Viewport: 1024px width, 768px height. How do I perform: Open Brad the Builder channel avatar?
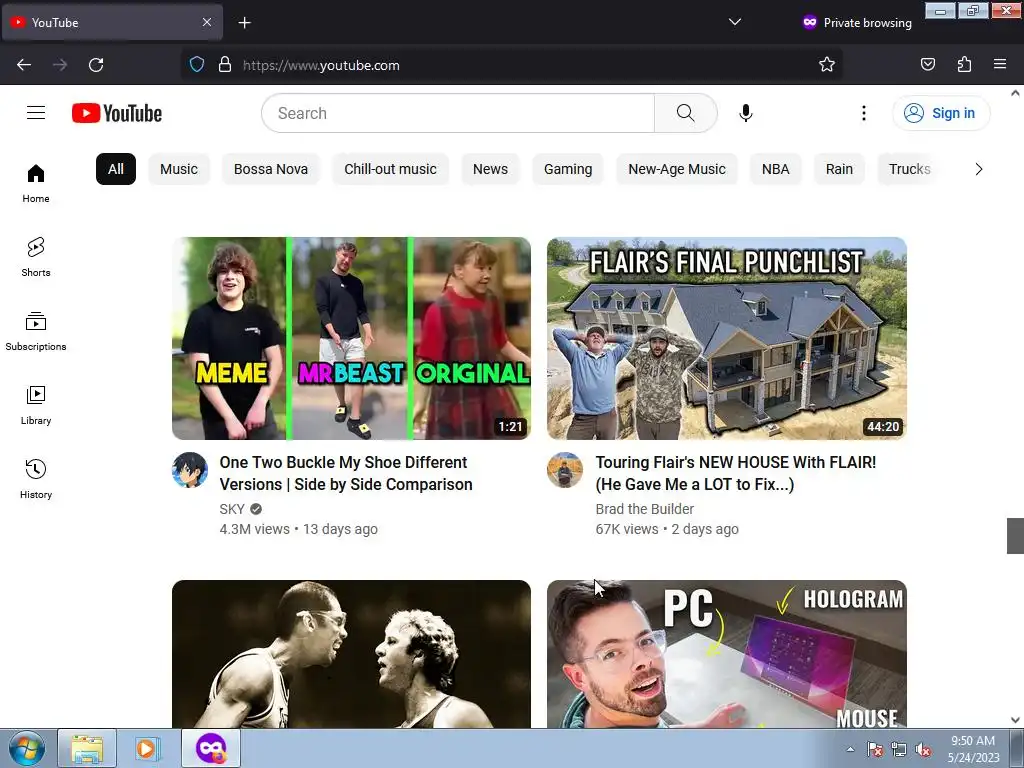565,470
